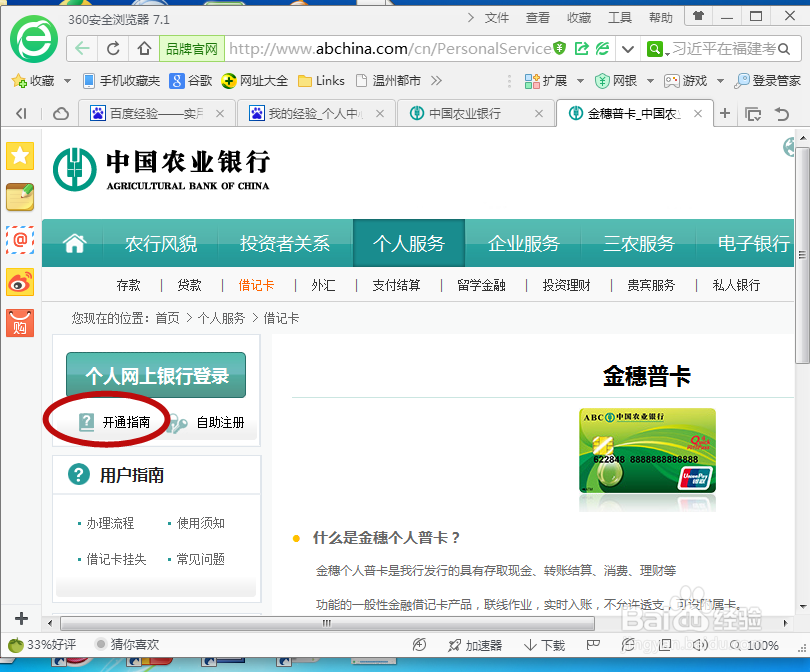The image size is (810, 672).
Task: Open the 登录管家 toolbar button
Action: click(768, 81)
